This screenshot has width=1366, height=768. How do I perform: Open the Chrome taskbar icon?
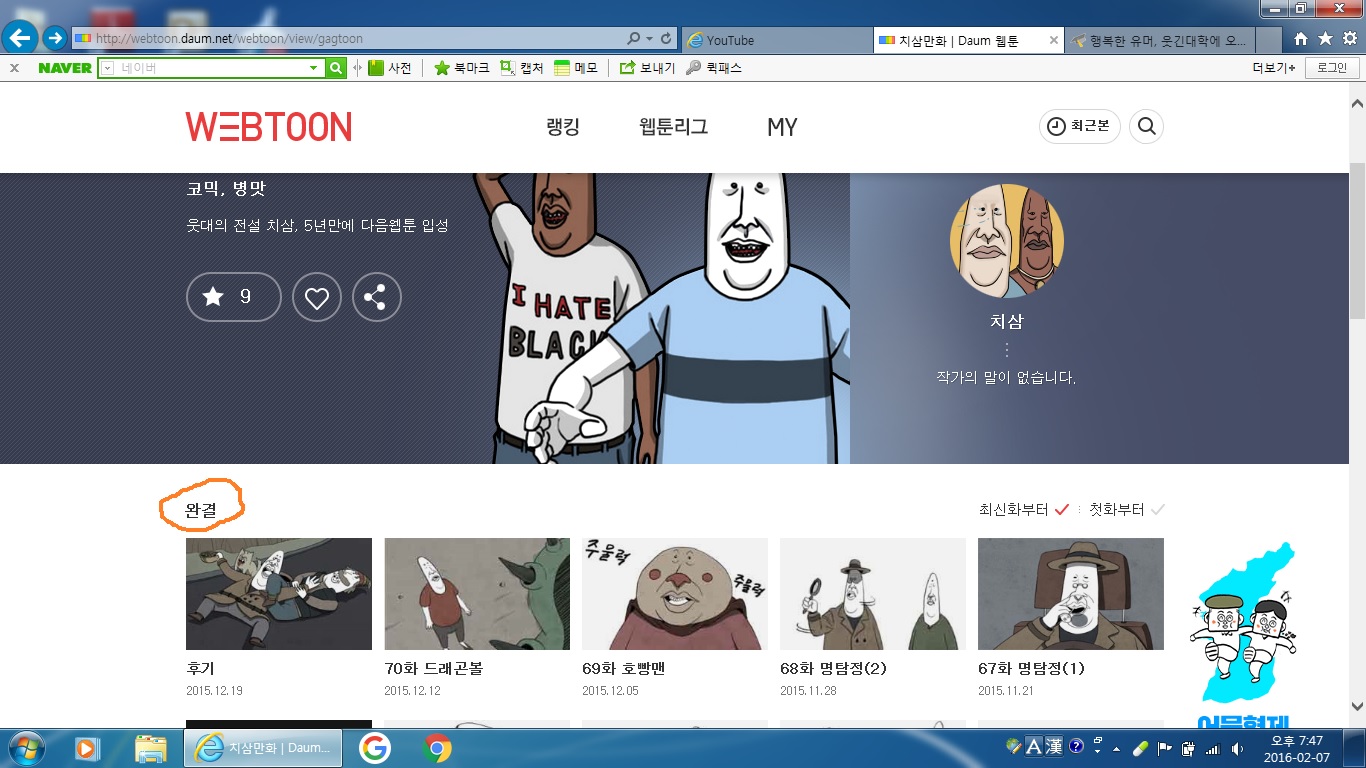[x=437, y=748]
